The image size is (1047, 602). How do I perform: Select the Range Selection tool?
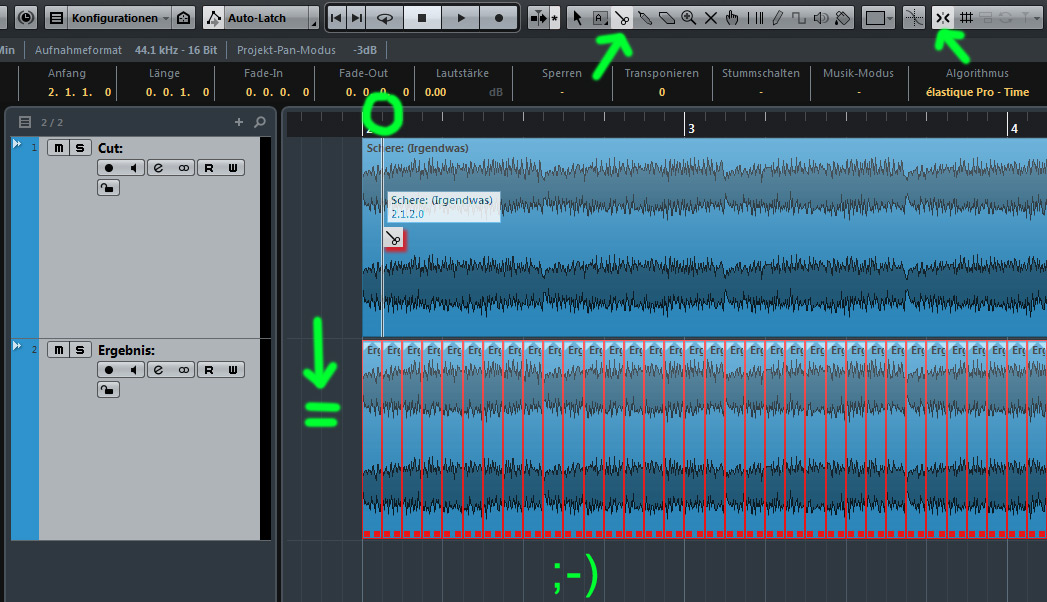click(600, 18)
